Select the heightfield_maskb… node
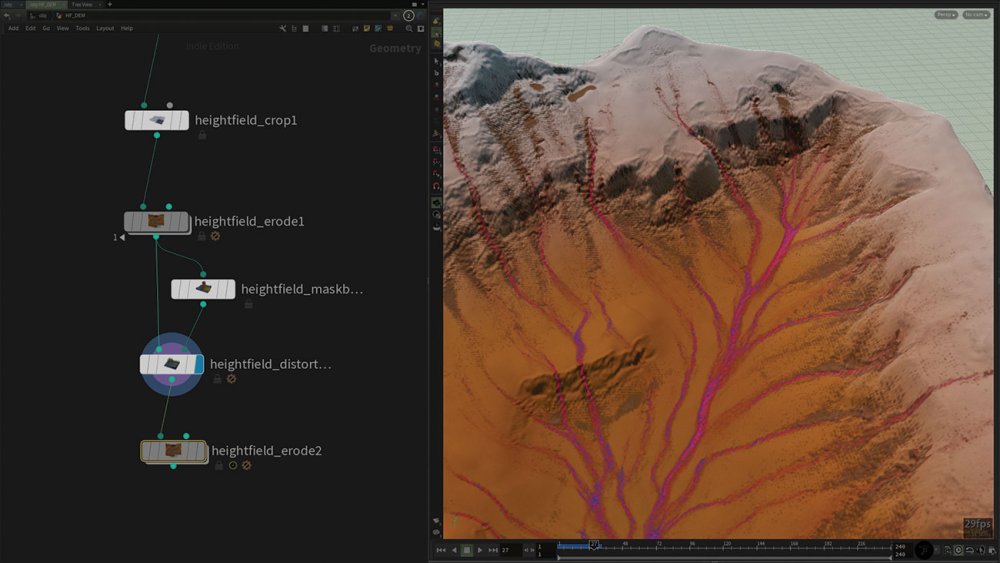1000x563 pixels. [x=203, y=289]
